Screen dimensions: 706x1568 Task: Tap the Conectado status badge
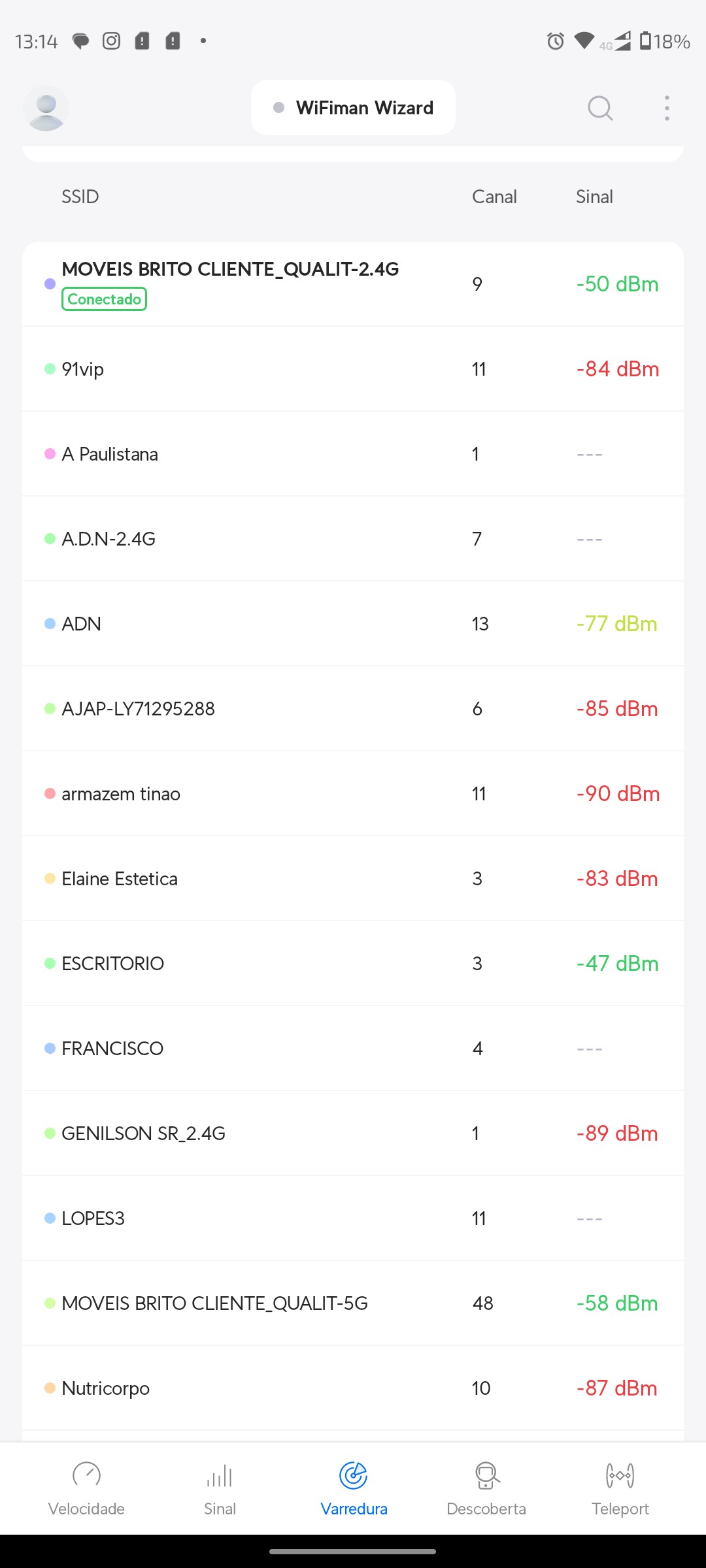tap(104, 299)
